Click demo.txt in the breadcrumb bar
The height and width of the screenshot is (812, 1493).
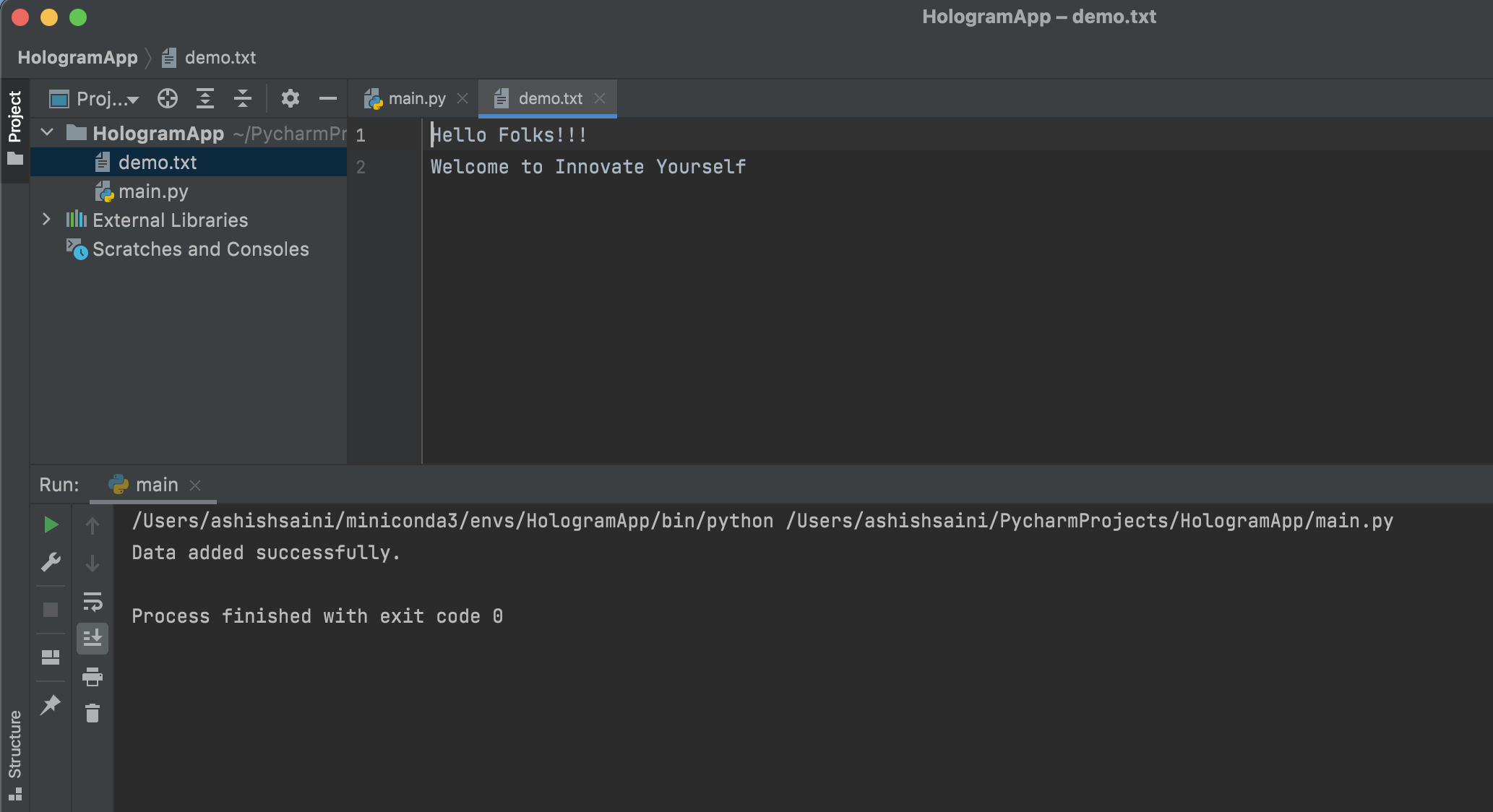(220, 58)
